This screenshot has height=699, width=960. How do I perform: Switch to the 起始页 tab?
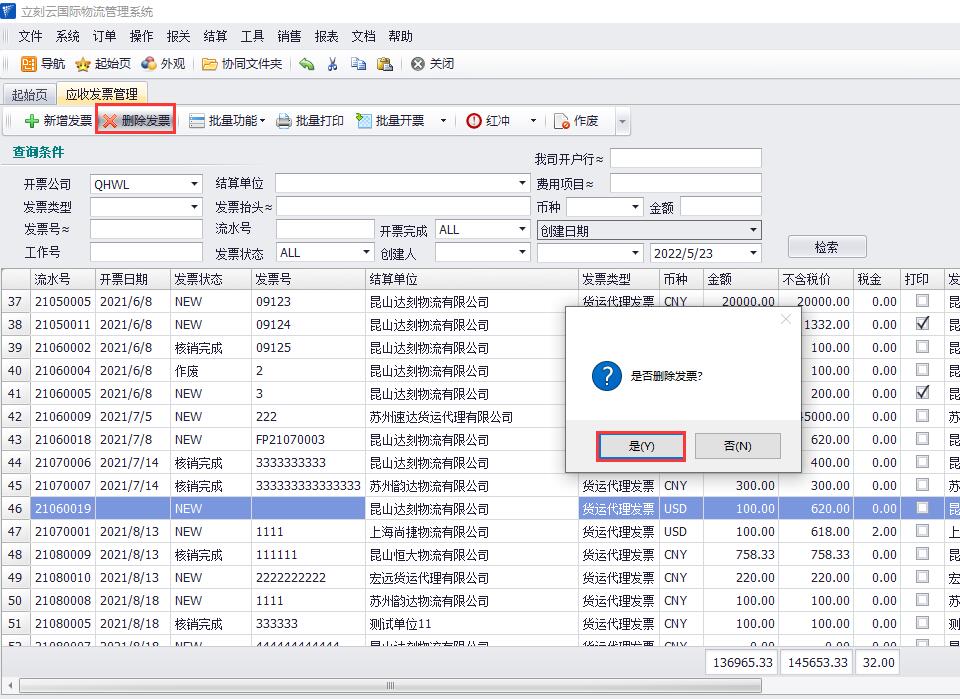coord(28,95)
